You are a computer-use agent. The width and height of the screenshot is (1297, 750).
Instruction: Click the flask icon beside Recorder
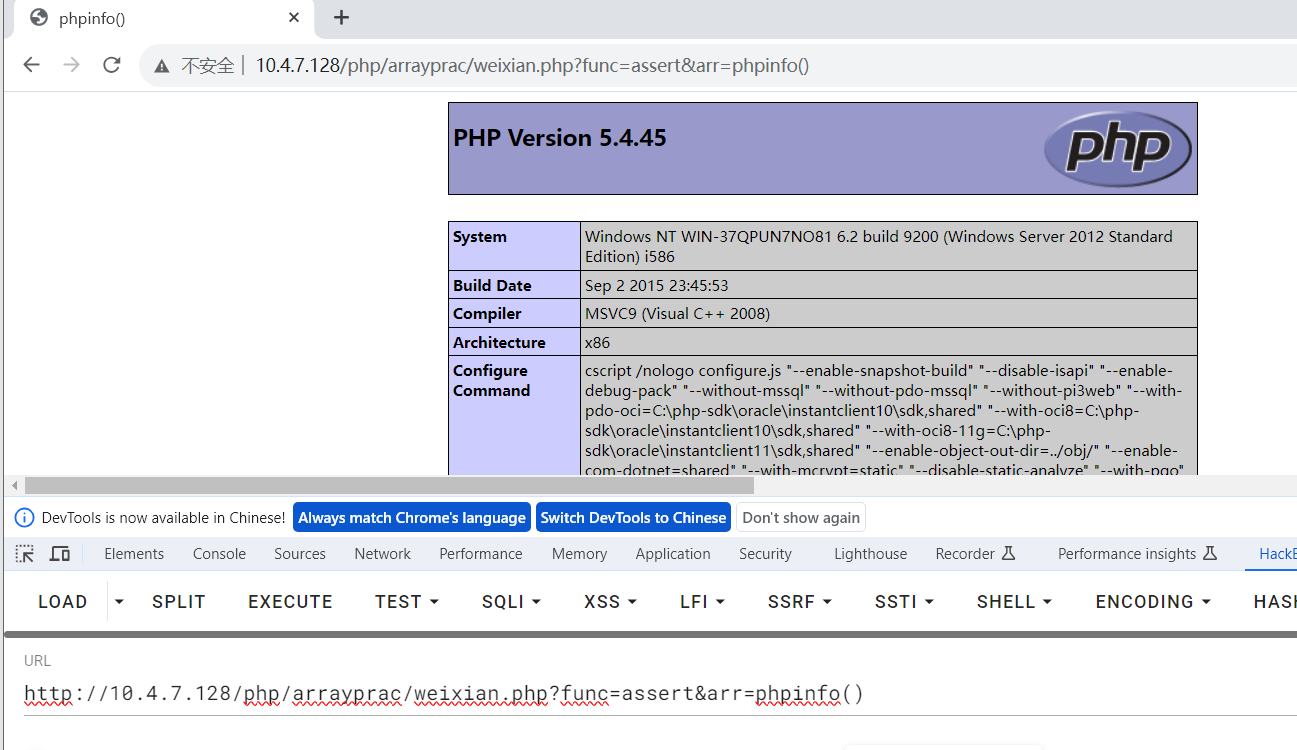(x=1008, y=553)
